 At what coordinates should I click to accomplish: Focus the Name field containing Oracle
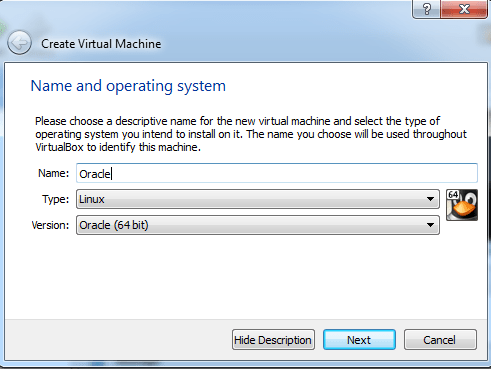click(277, 173)
